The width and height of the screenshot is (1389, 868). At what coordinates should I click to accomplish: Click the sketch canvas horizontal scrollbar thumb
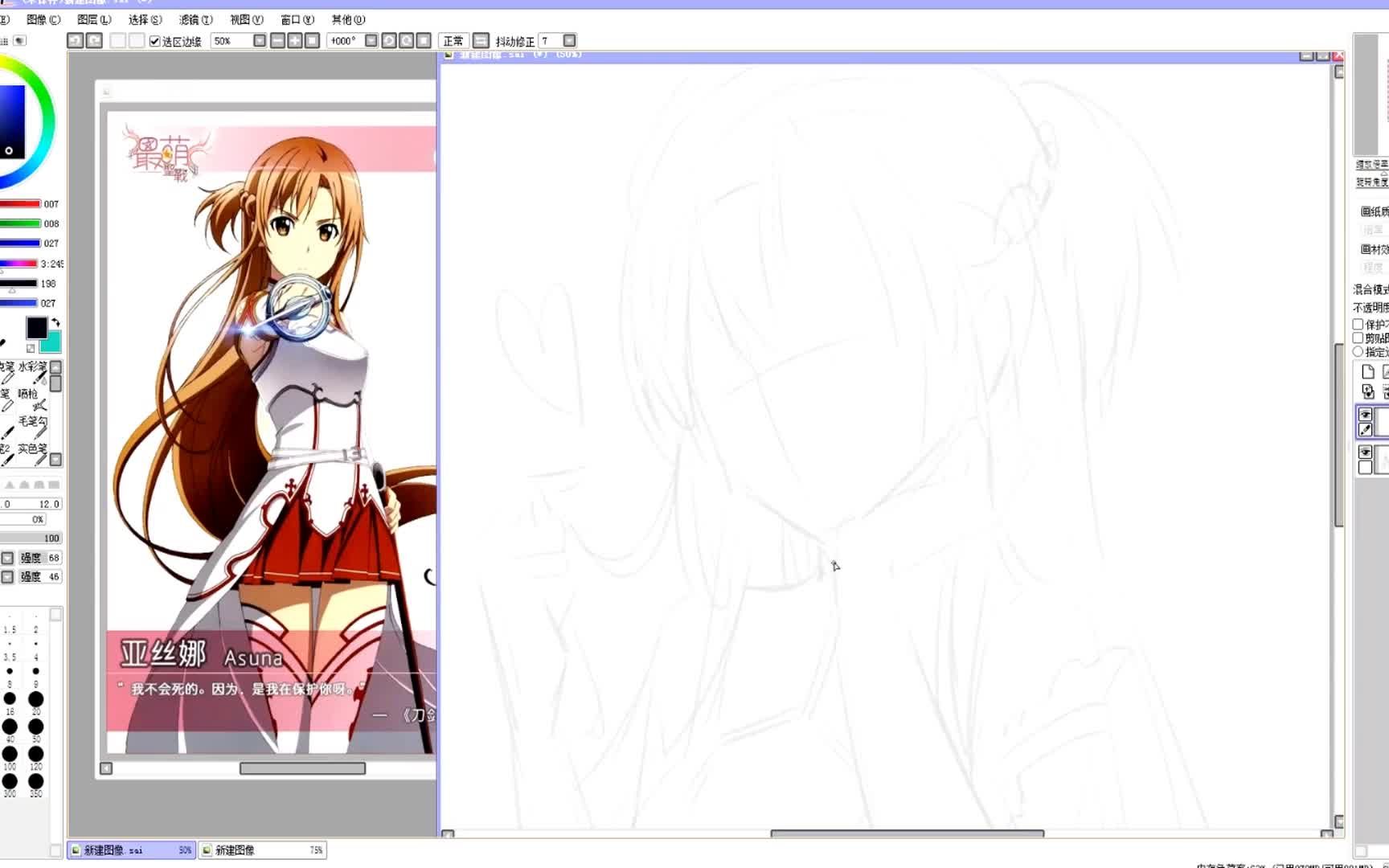tap(907, 833)
